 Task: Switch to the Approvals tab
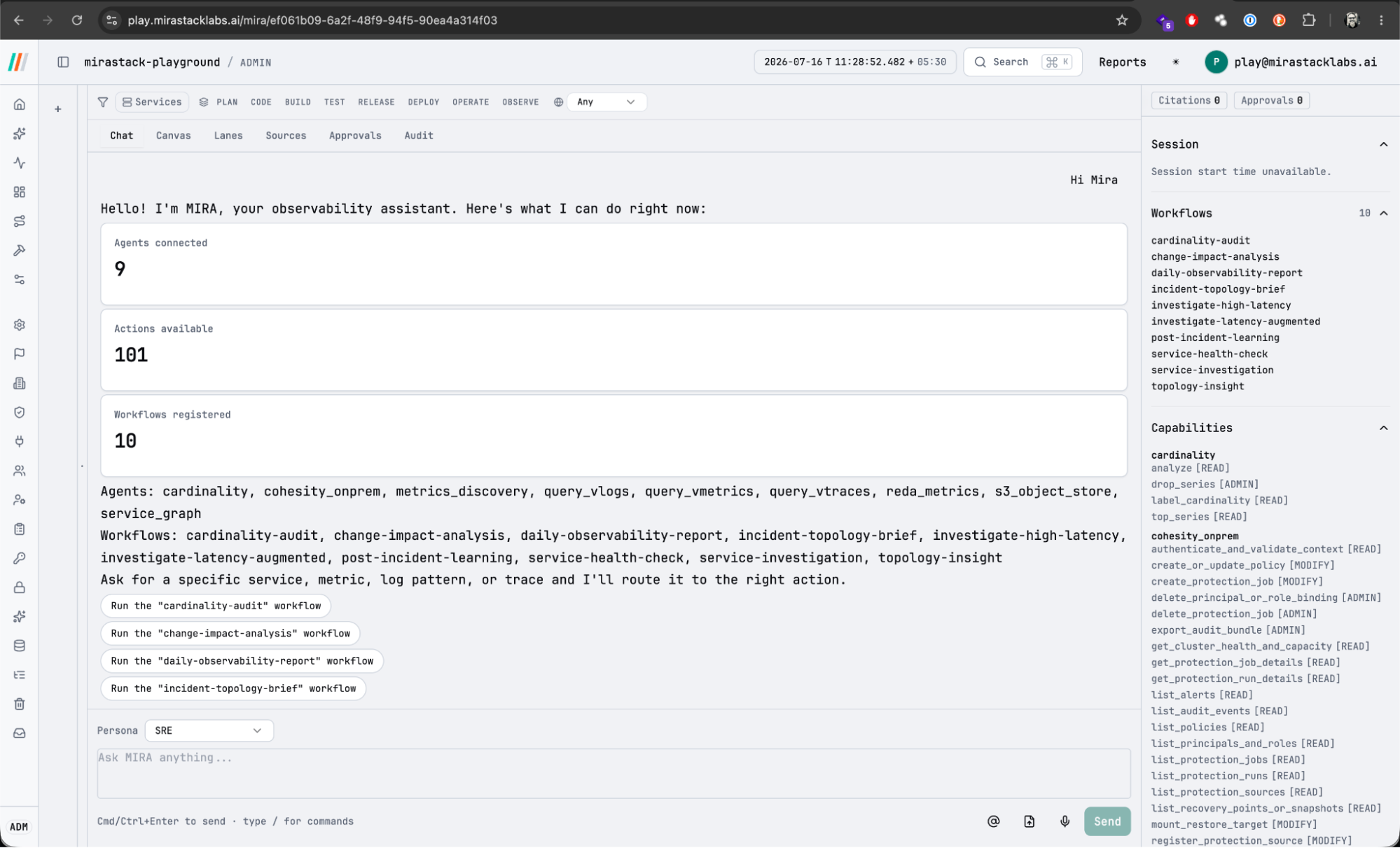(x=355, y=136)
